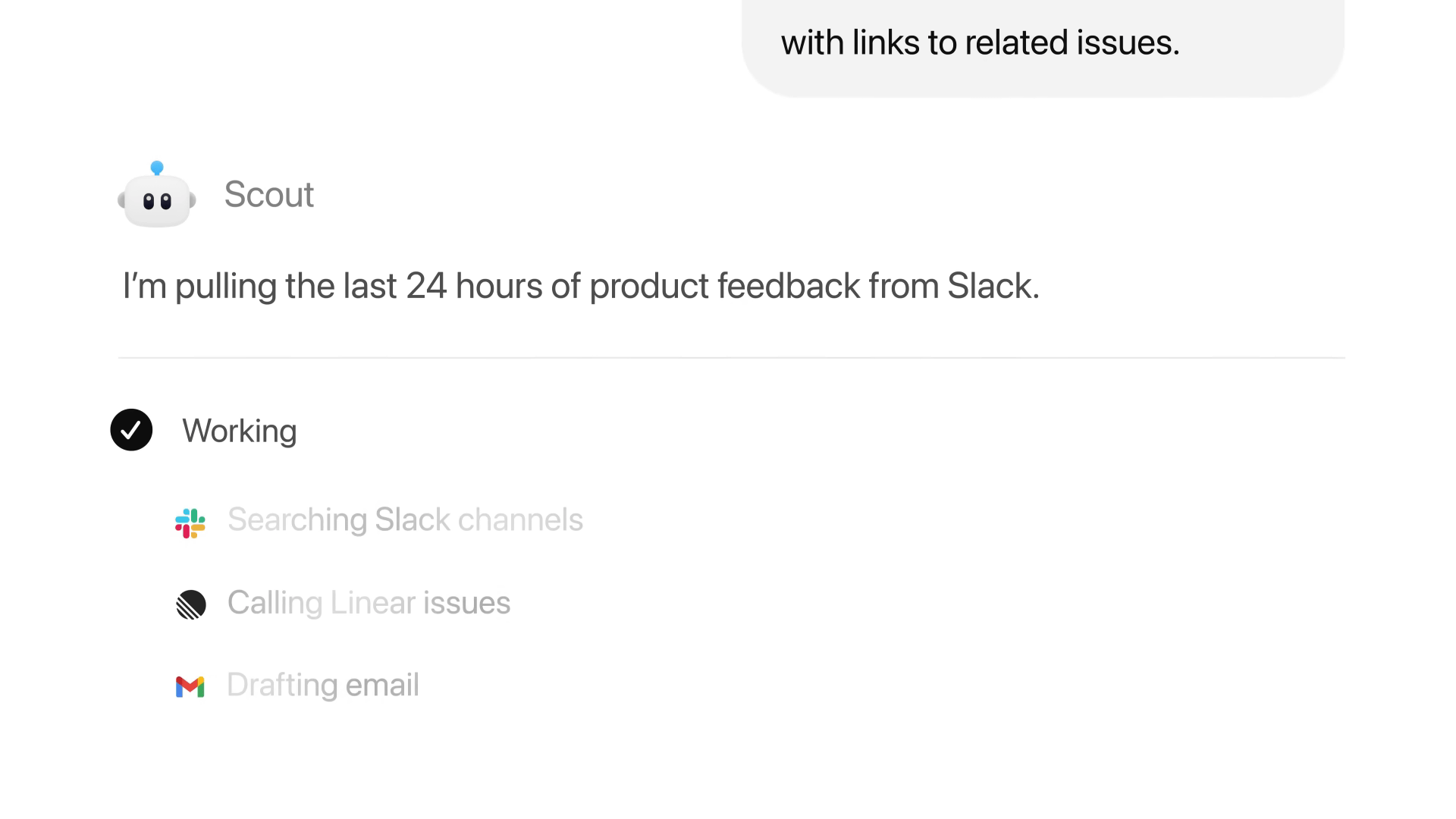Click the word "issues" in the Linear step

[466, 603]
